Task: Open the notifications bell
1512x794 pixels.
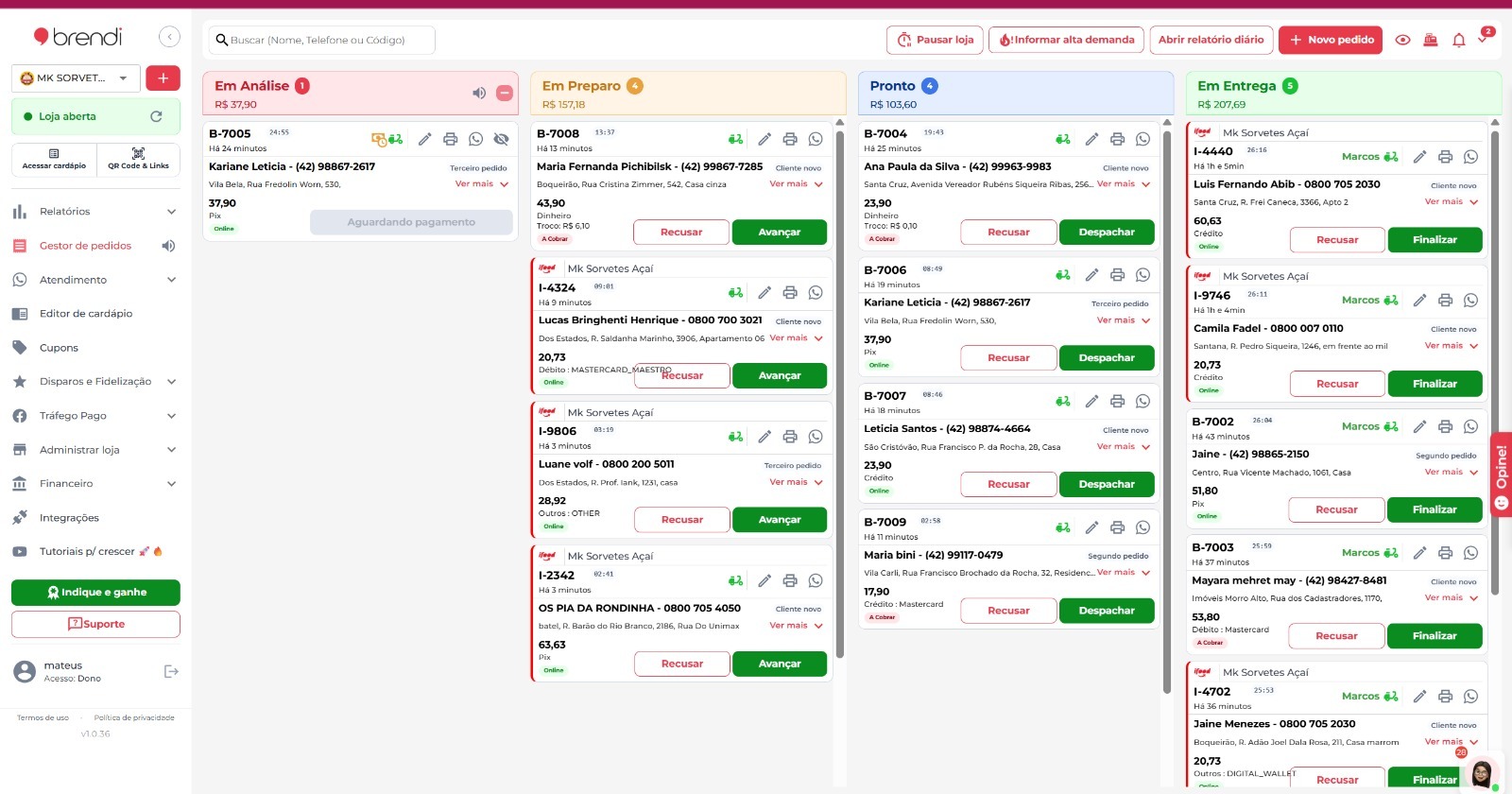Action: (x=1458, y=40)
